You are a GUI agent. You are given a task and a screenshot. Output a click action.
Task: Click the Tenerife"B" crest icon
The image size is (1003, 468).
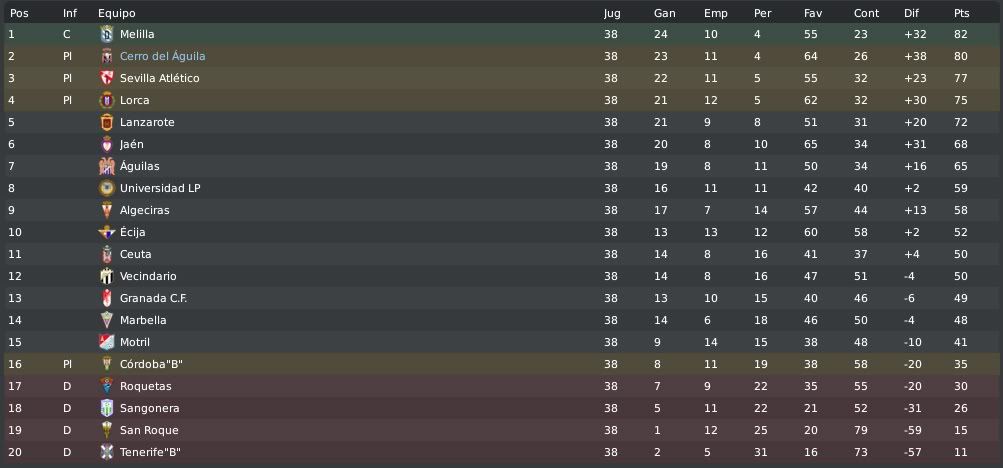[x=107, y=452]
